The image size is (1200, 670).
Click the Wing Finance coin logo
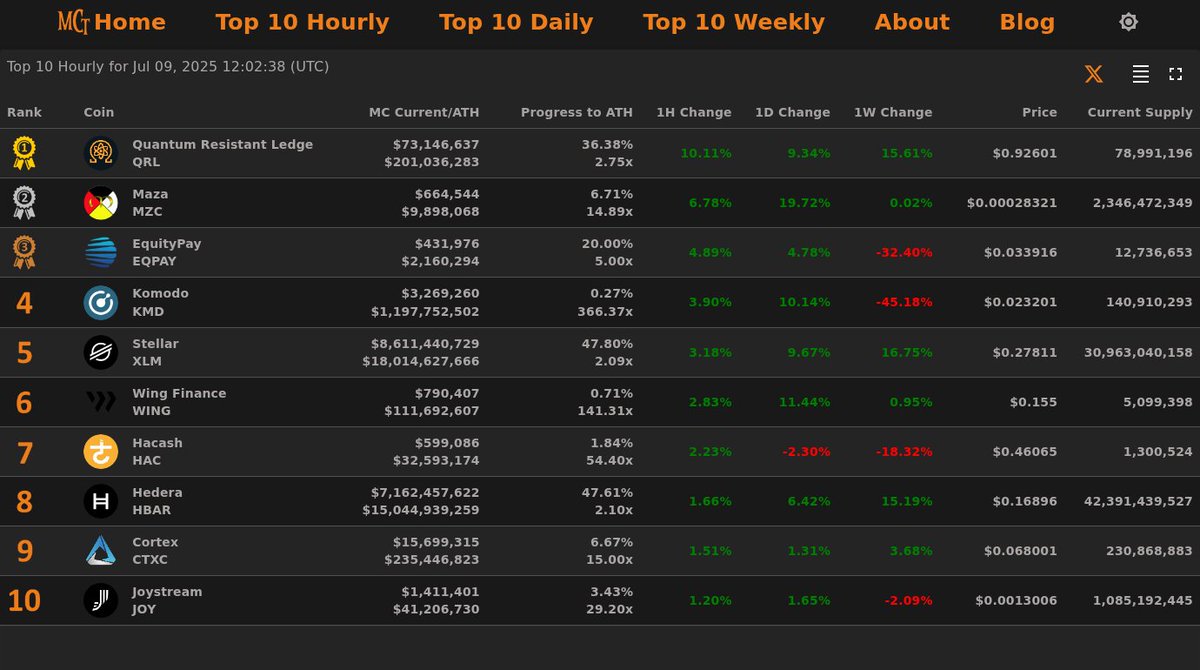[101, 402]
